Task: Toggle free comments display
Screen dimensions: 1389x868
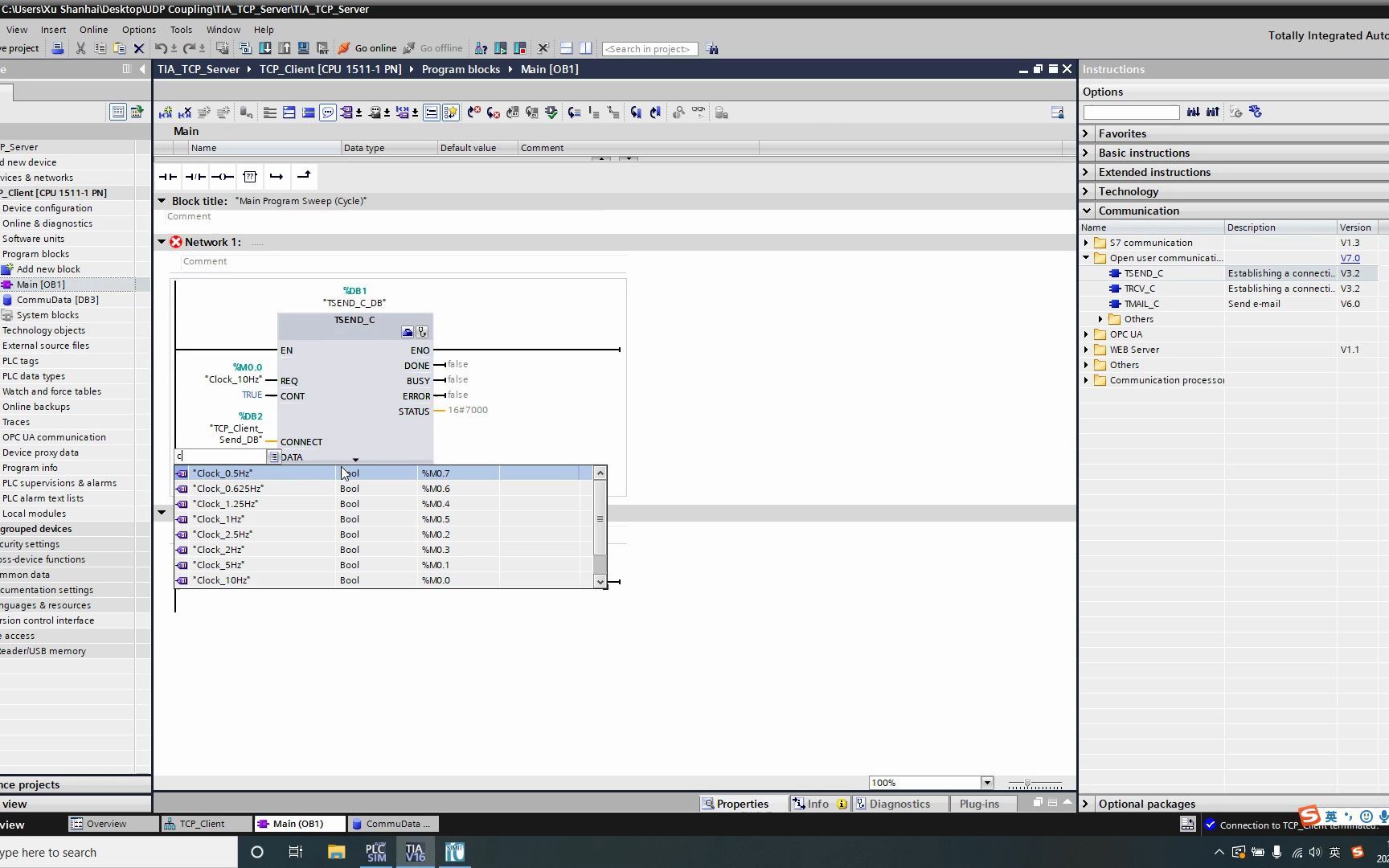Action: tap(328, 113)
